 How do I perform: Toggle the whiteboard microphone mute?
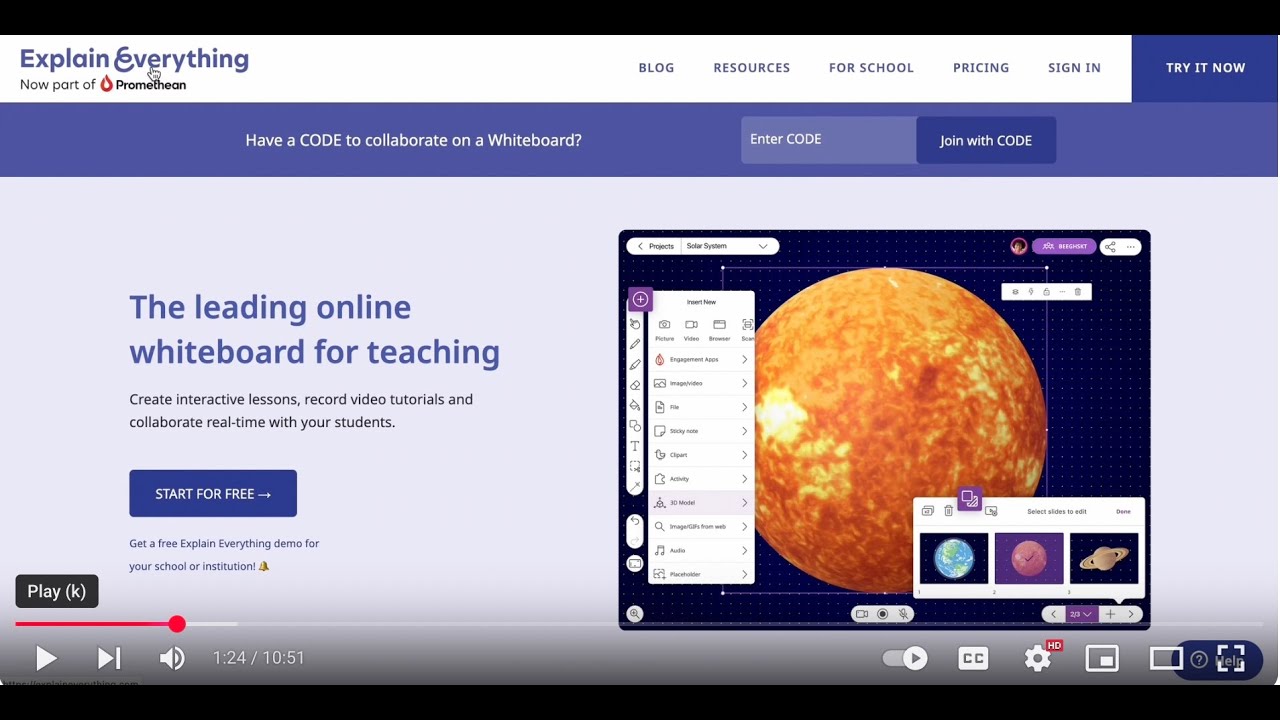(x=904, y=614)
